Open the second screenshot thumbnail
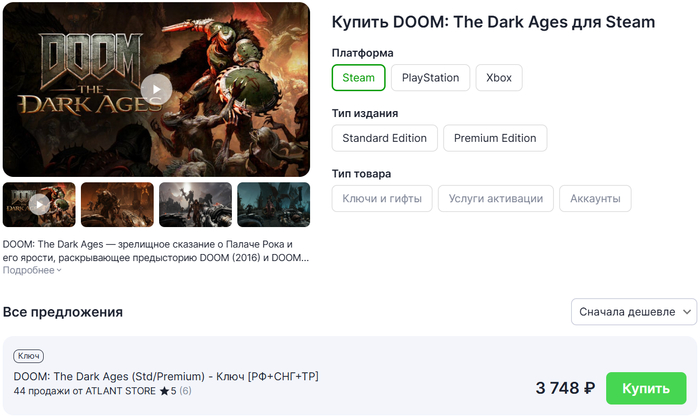The height and width of the screenshot is (418, 700). [118, 204]
